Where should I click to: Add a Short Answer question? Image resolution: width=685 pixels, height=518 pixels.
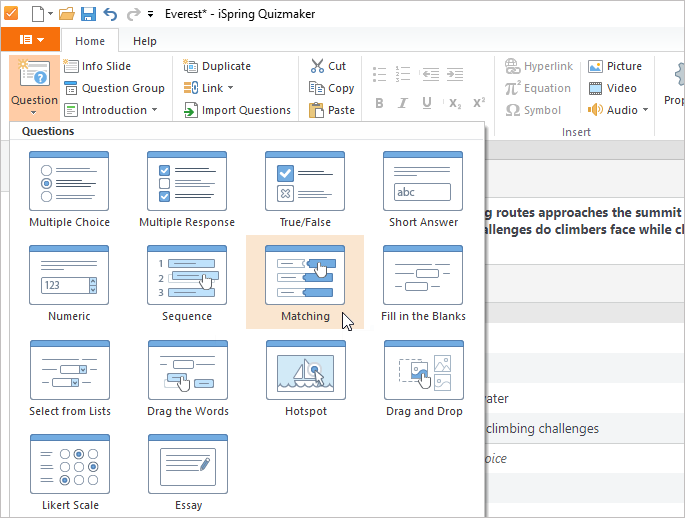(x=423, y=189)
